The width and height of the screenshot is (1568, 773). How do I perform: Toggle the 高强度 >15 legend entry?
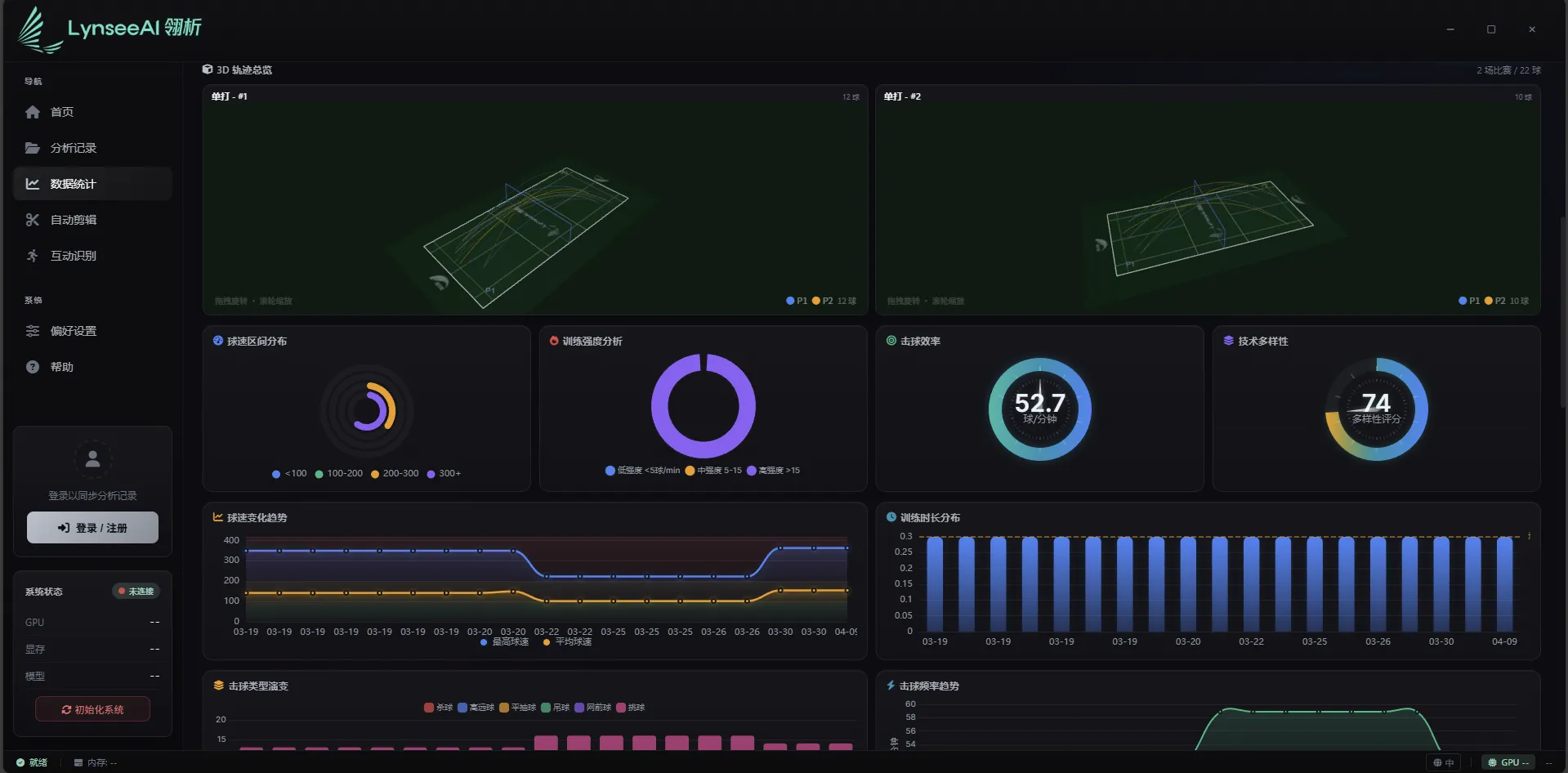point(774,471)
